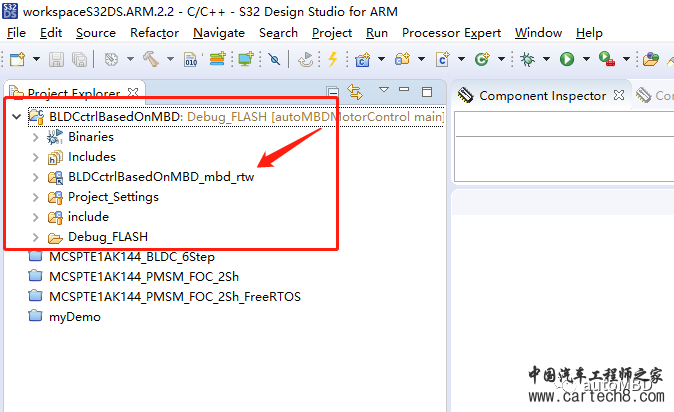
Task: Click the new C source file icon
Action: tap(442, 59)
